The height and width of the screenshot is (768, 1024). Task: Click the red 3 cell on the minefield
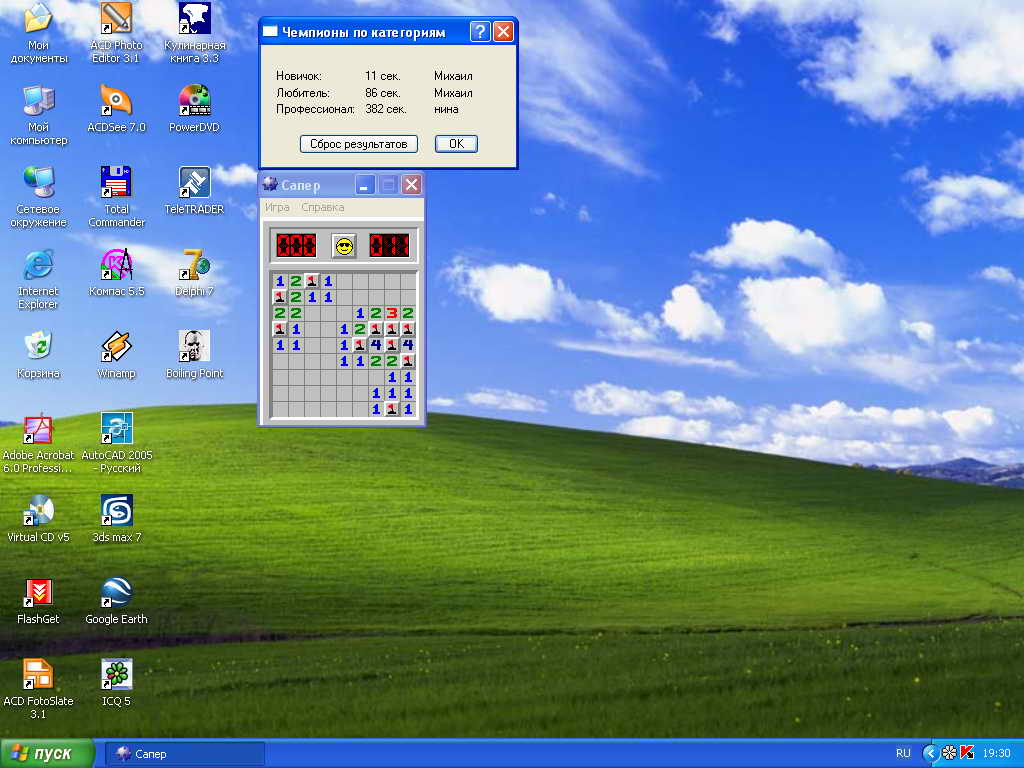[392, 313]
